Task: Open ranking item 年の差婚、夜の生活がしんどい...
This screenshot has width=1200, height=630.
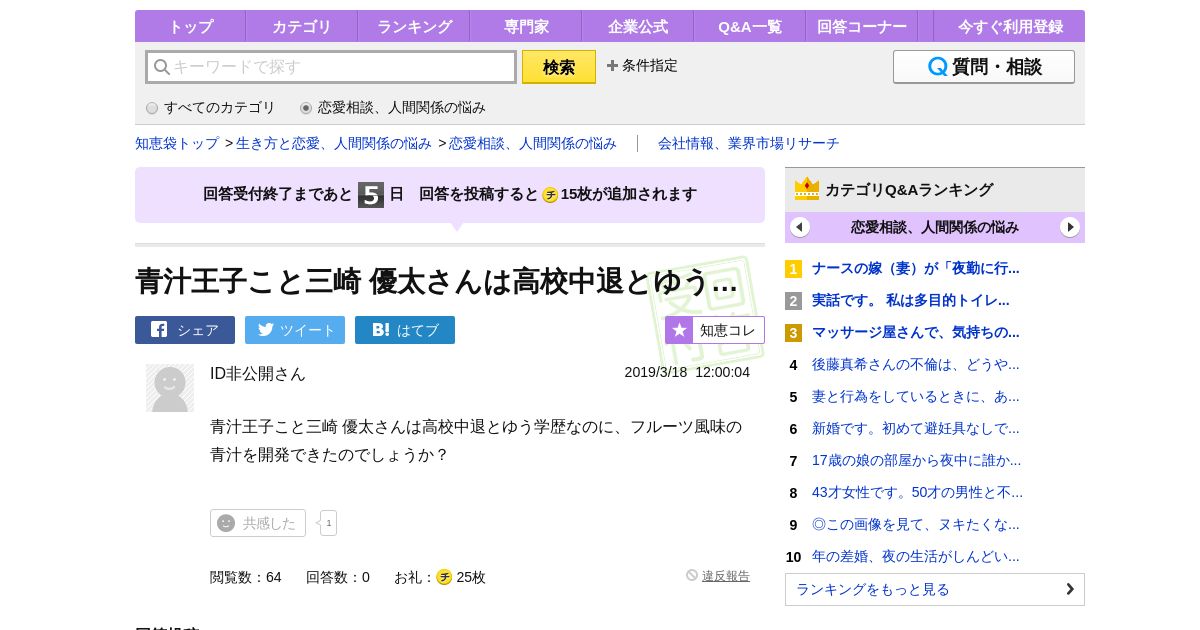Action: 916,556
